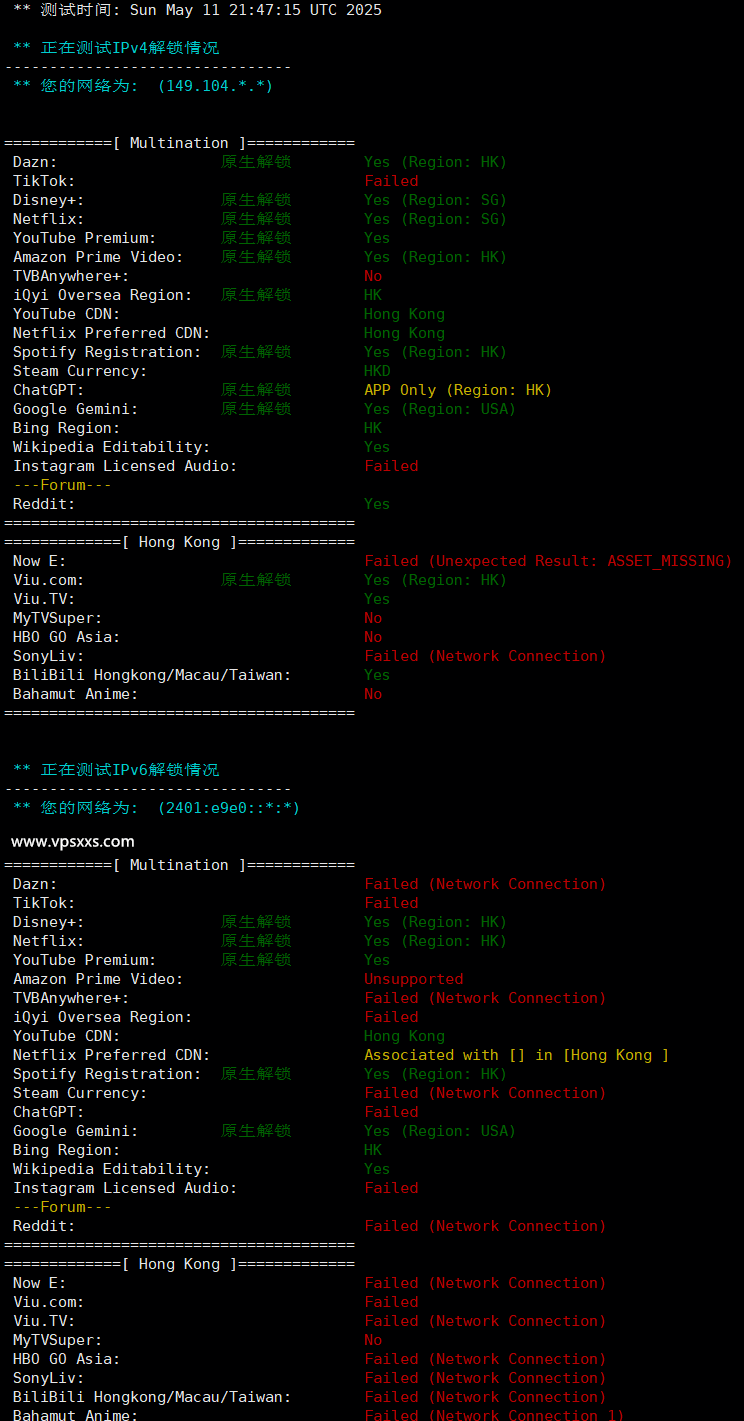Select 'Yes (Region: SG)' beside Netflix in IPv4
Viewport: 744px width, 1421px height.
(x=436, y=219)
